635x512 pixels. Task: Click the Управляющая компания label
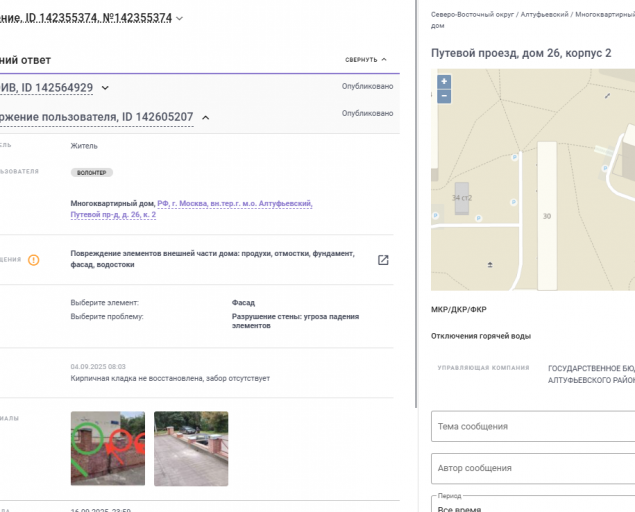coord(483,368)
